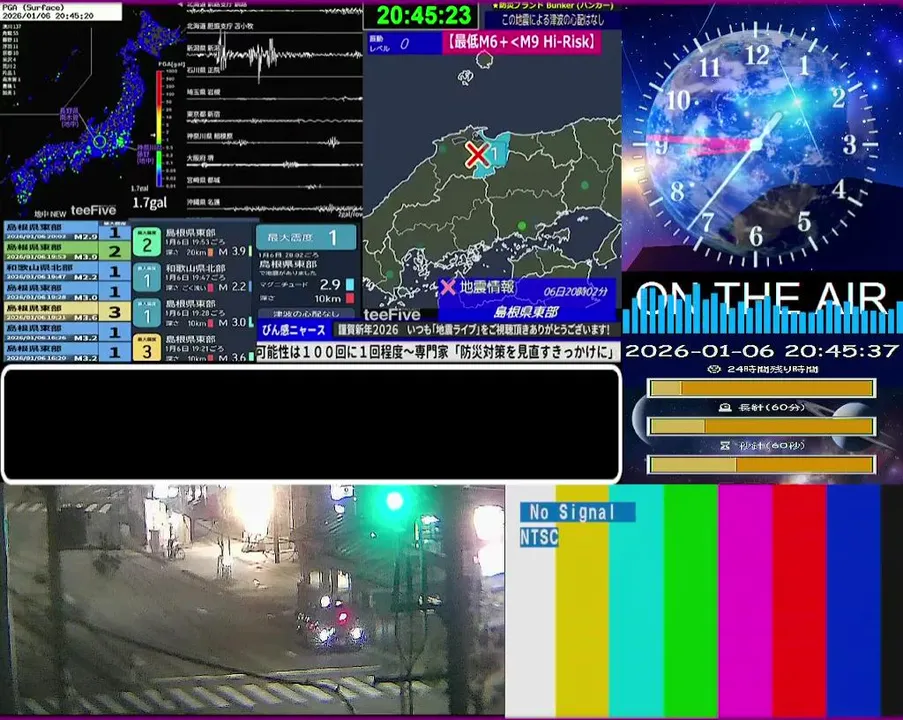Viewport: 903px width, 720px height.
Task: Click the 長針(60分) progress bar
Action: (762, 426)
